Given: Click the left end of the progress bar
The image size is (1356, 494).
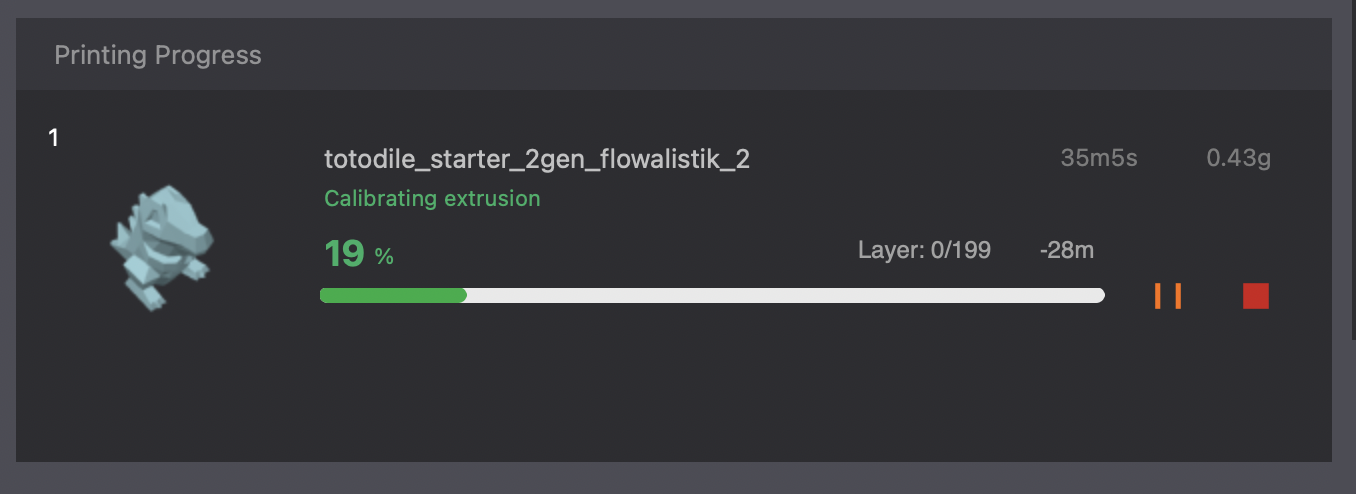Looking at the screenshot, I should [x=326, y=295].
